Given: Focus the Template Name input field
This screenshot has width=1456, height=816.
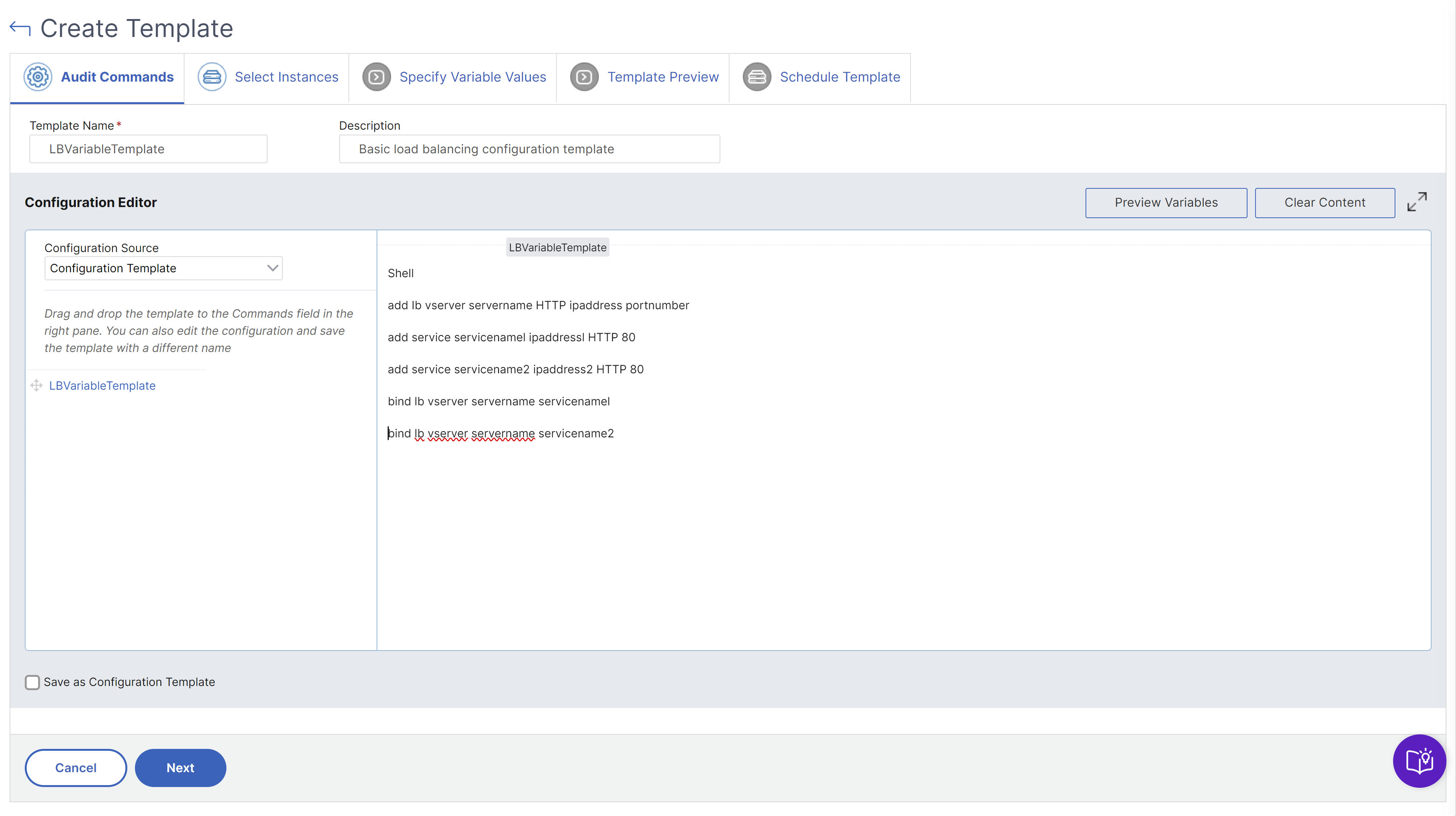Looking at the screenshot, I should click(148, 149).
